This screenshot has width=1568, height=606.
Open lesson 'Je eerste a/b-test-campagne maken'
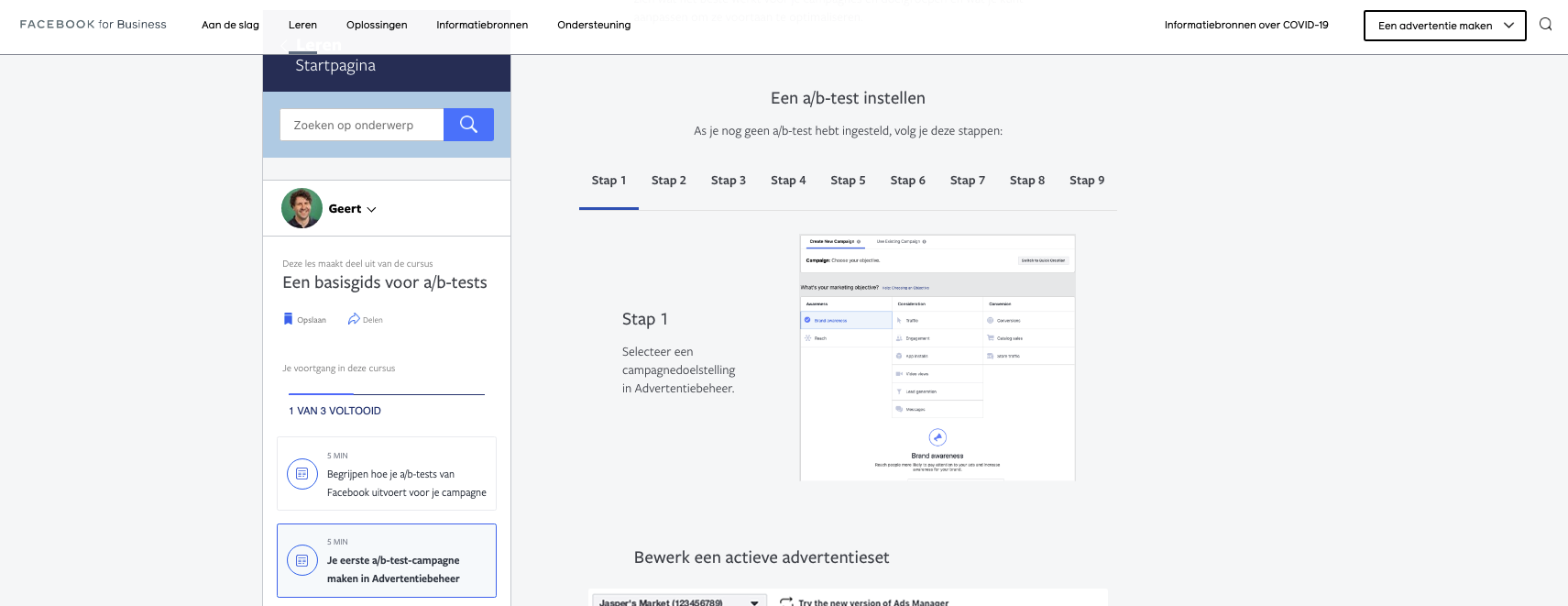point(387,560)
